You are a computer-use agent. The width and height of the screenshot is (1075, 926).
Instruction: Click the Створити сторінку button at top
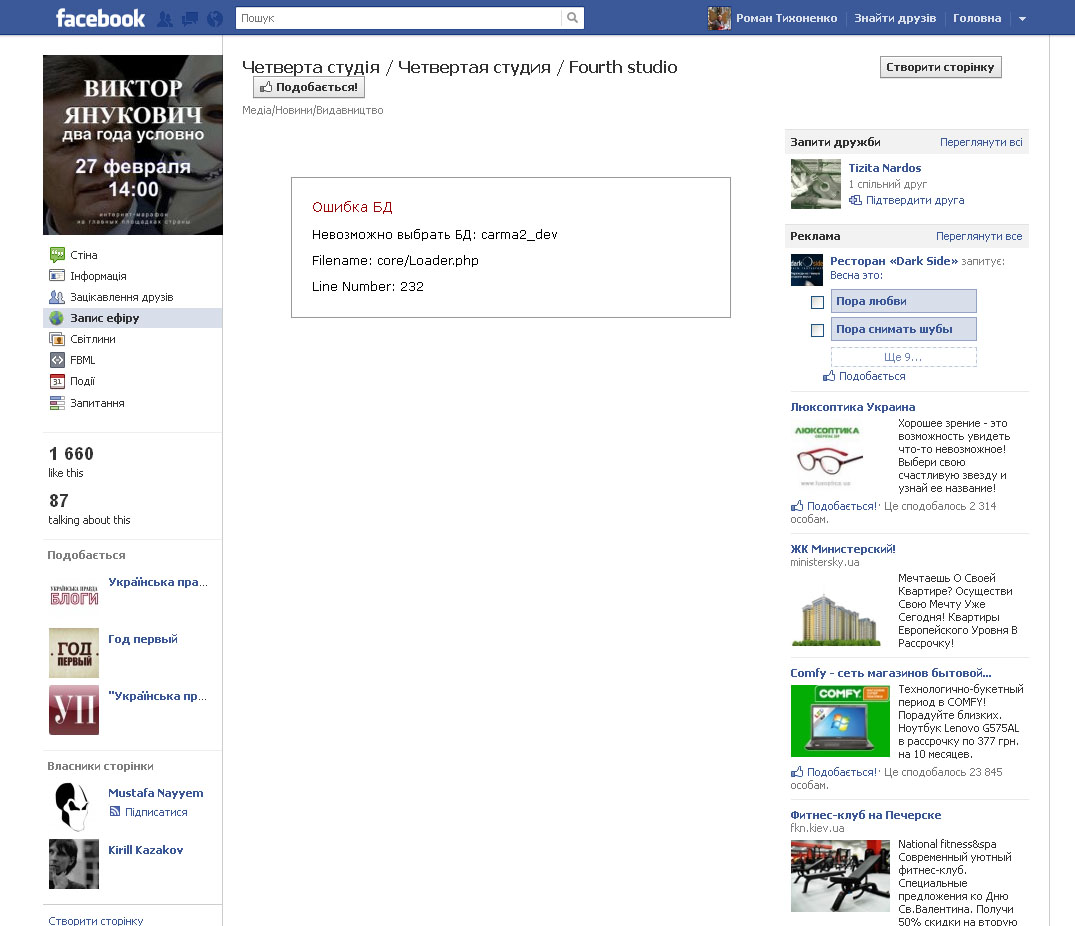point(940,67)
